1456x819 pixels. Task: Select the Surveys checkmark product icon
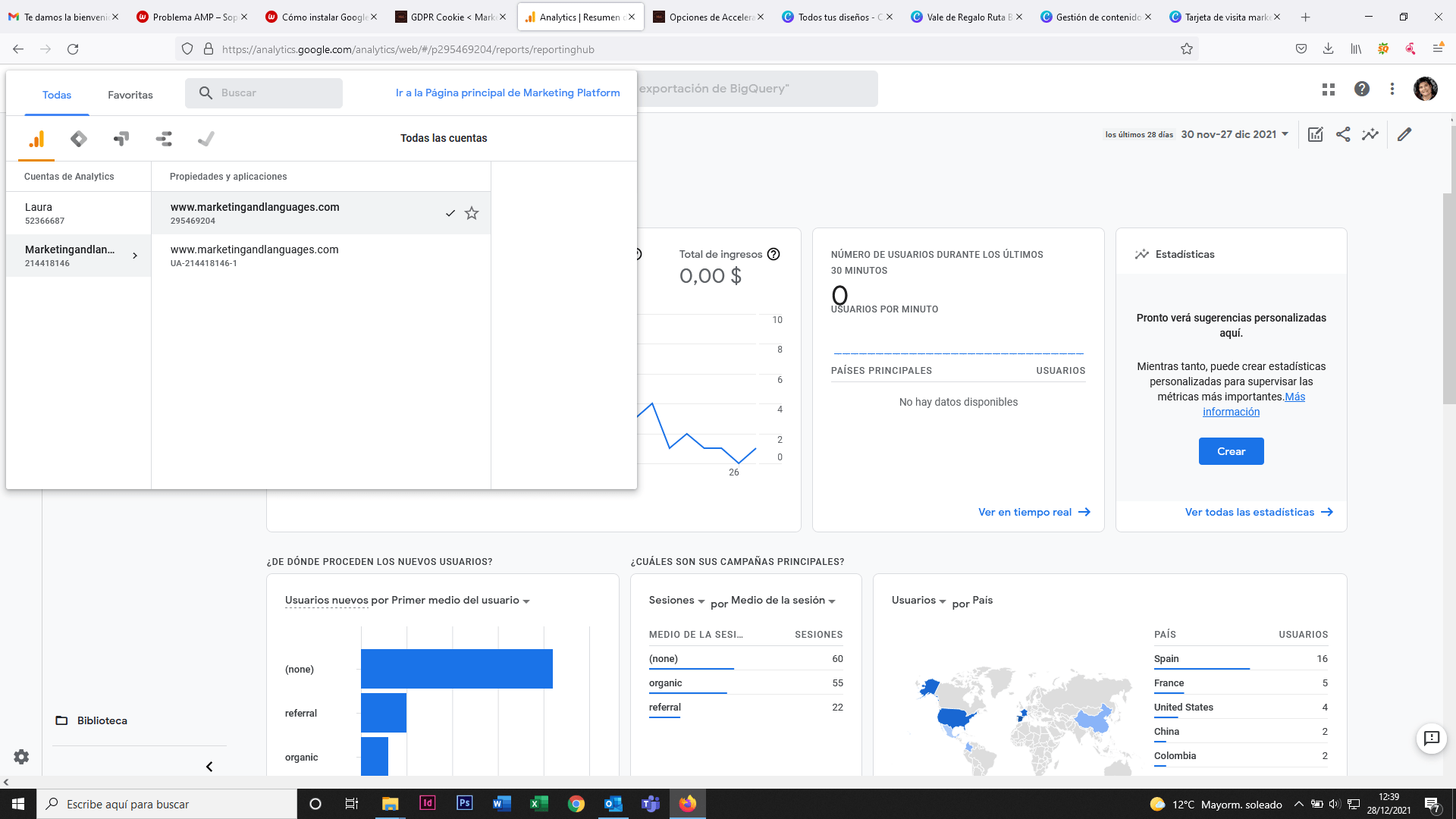[206, 139]
